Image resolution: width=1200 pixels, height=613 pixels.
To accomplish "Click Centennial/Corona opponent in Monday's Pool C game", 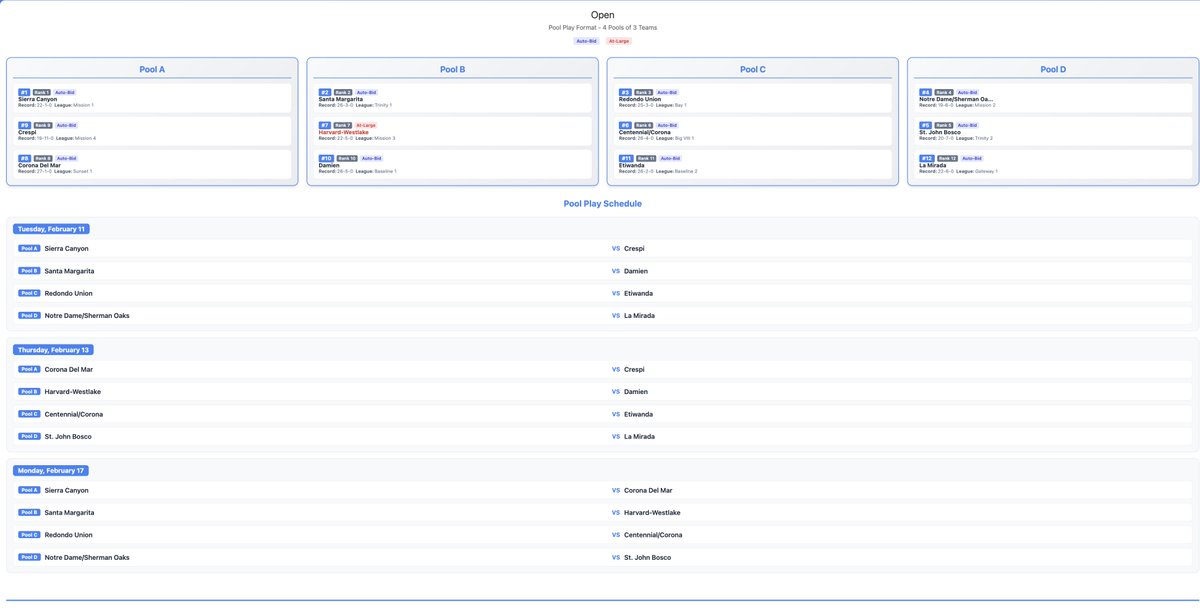I will click(653, 535).
